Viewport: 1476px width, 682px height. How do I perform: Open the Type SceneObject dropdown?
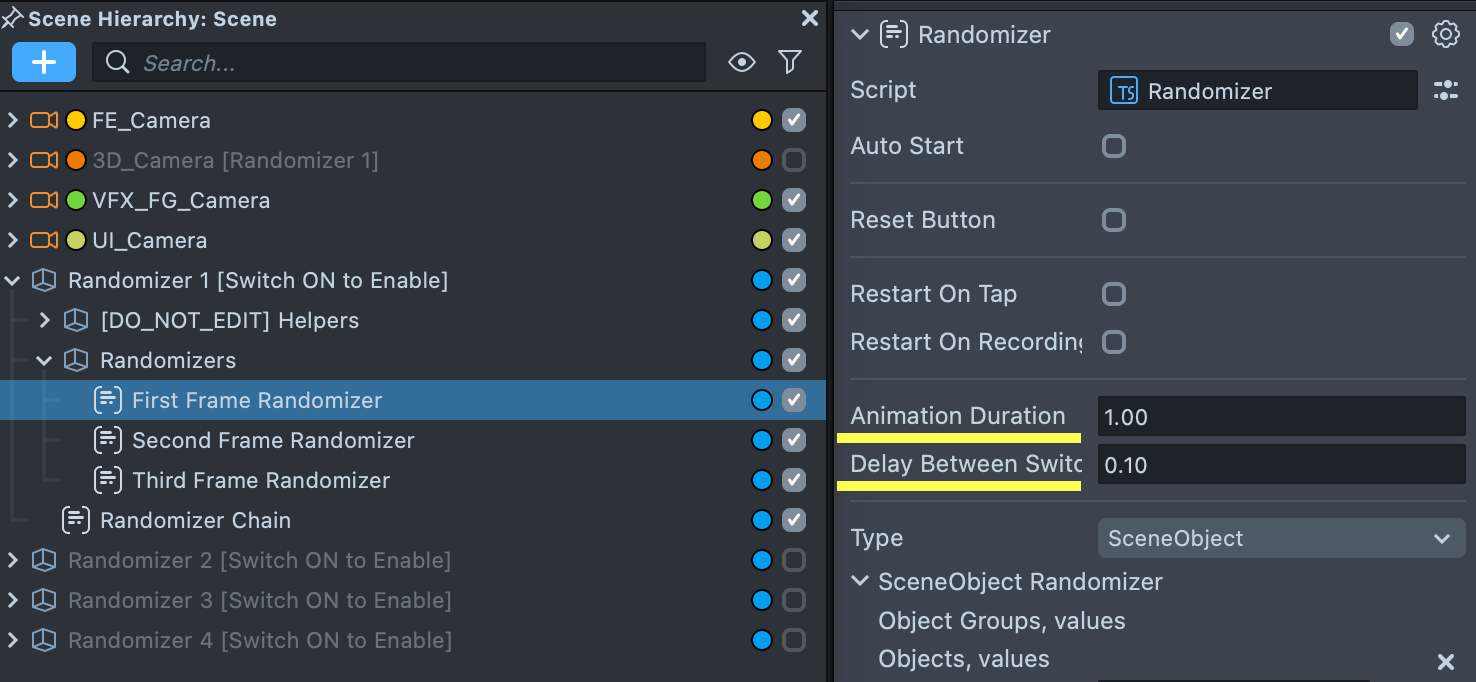coord(1280,538)
